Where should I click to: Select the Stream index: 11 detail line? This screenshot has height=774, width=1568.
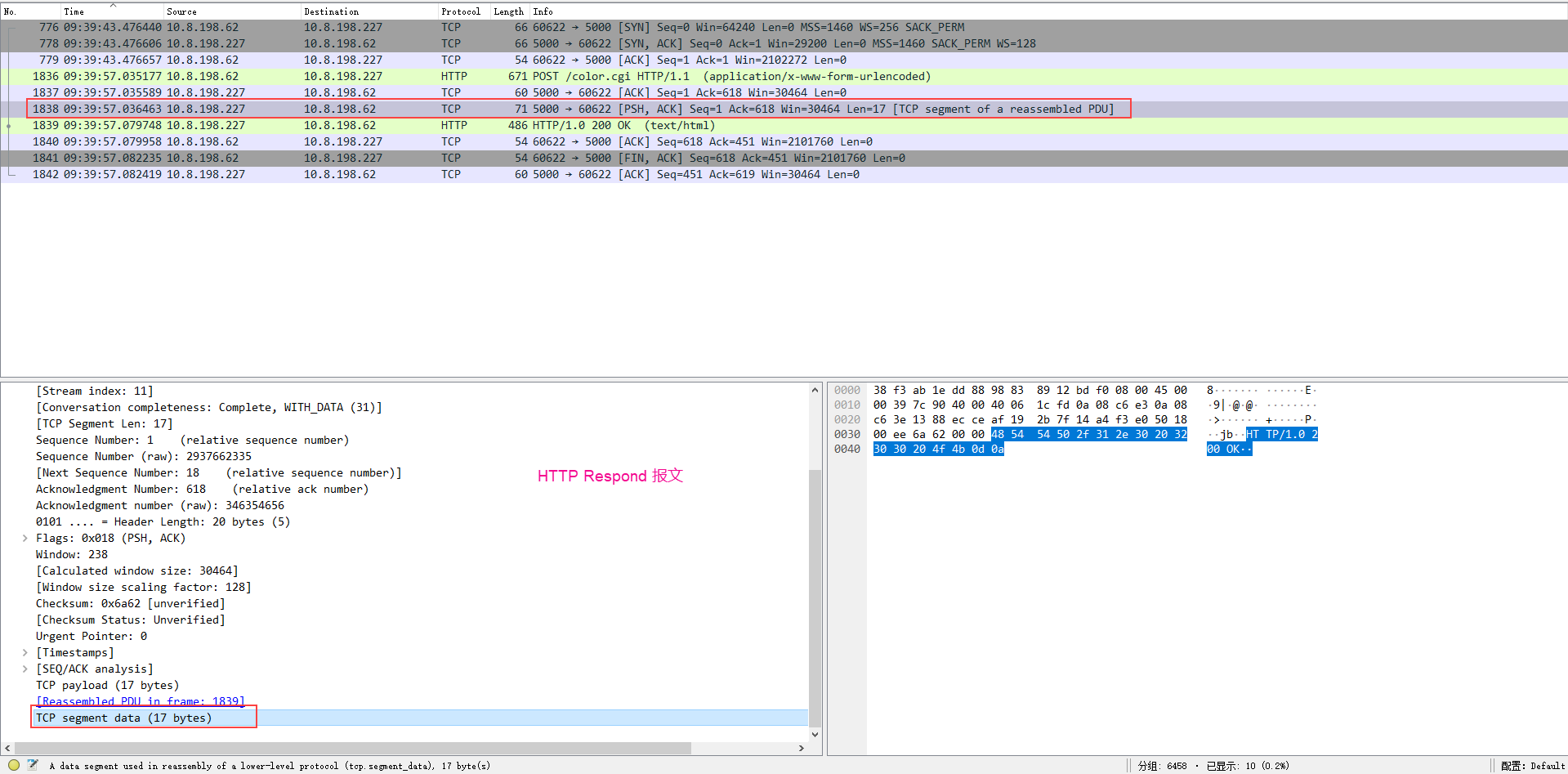click(x=95, y=391)
